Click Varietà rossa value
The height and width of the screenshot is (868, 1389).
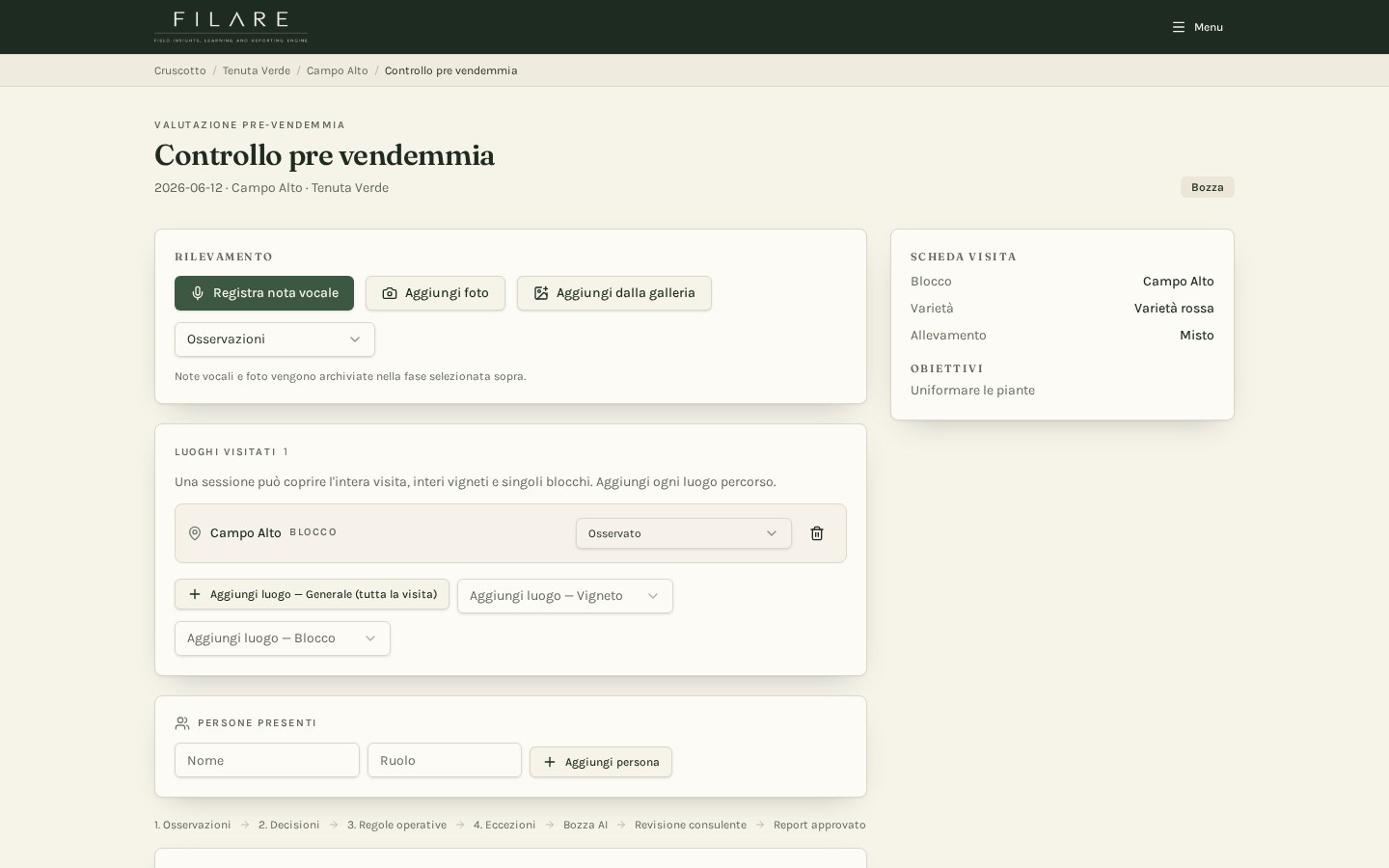[x=1174, y=309]
